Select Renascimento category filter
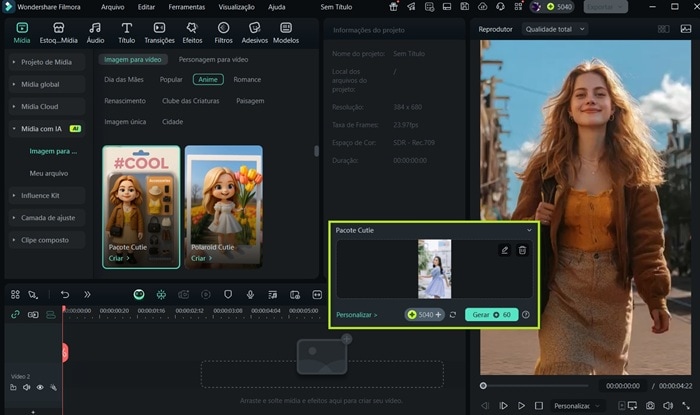 125,101
